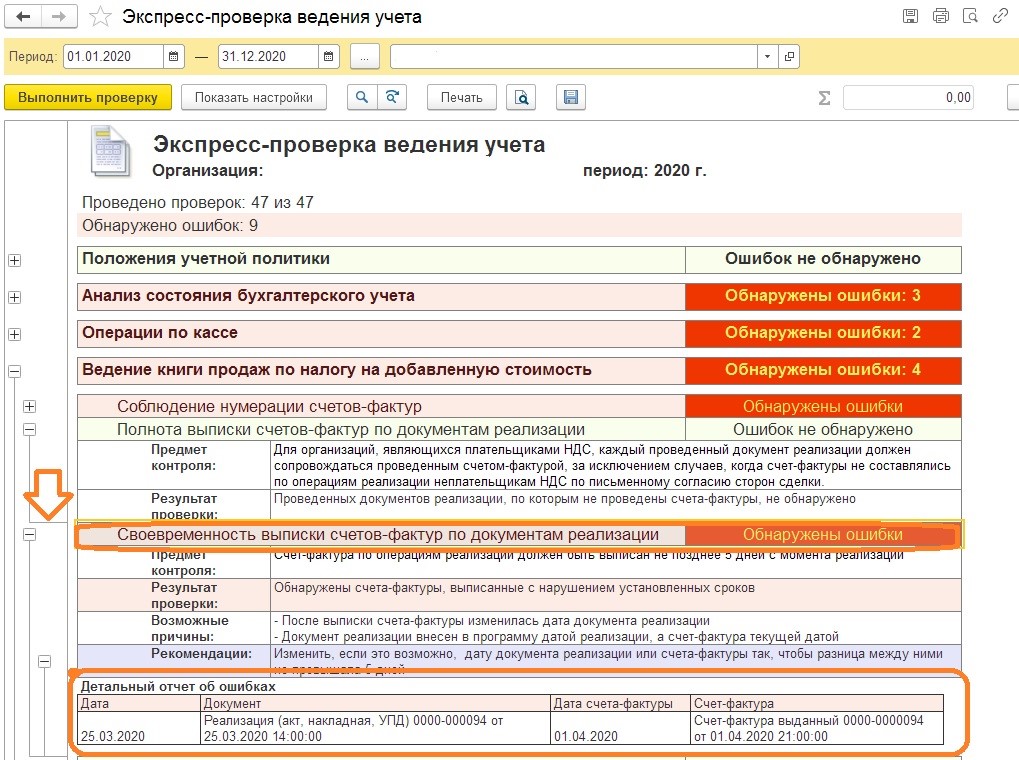
Task: Collapse Ведение книги продаж group
Action: click(x=14, y=371)
